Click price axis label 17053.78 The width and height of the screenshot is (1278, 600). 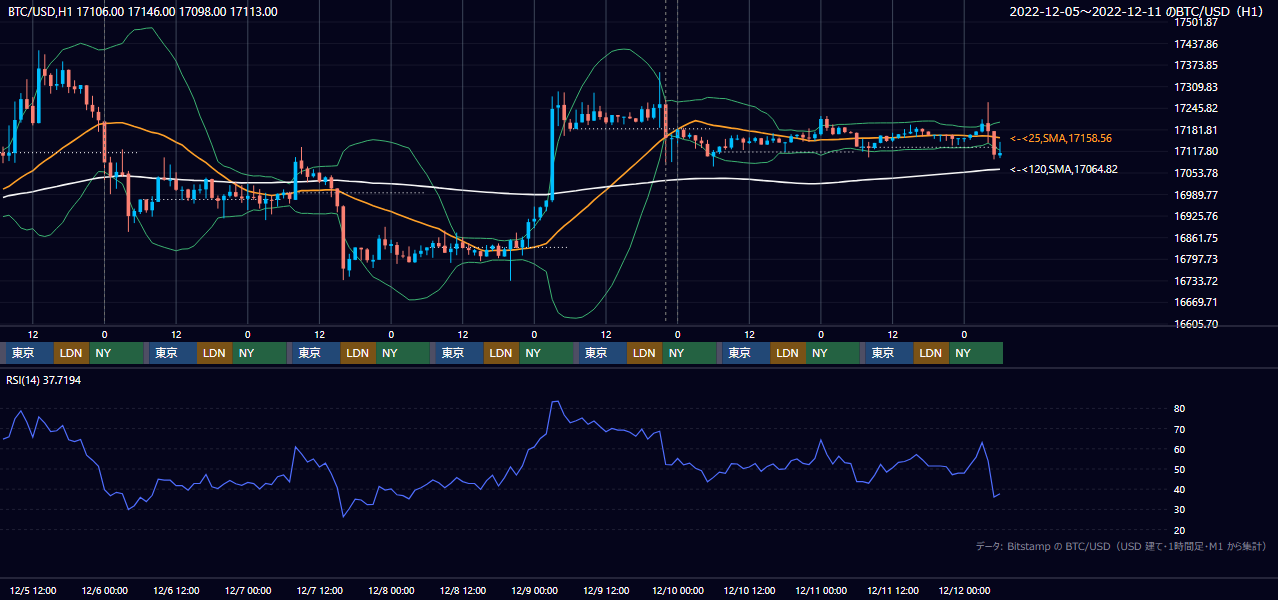pos(1195,173)
